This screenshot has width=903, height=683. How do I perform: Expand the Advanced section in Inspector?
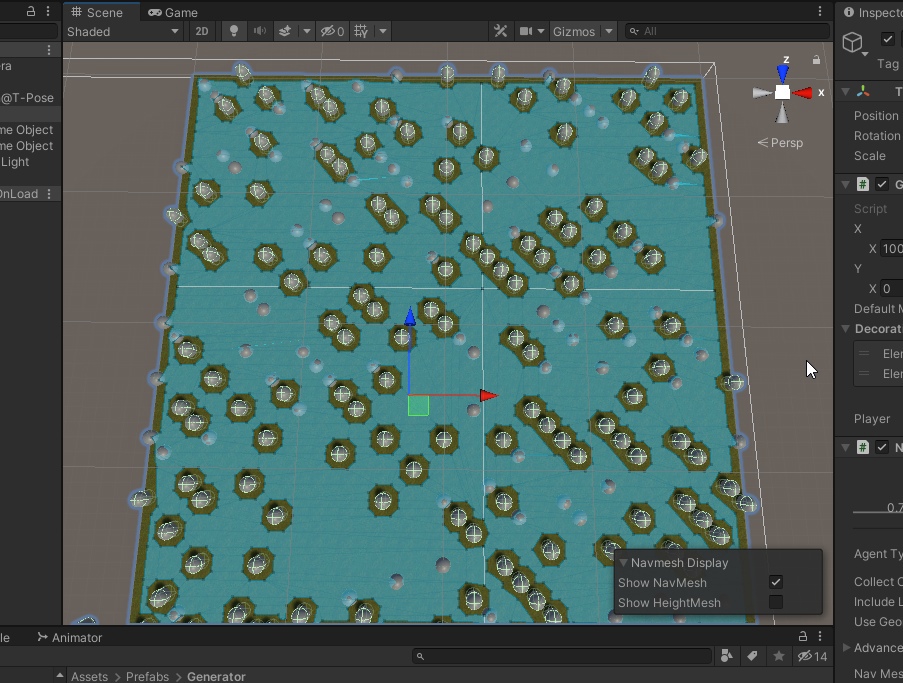coord(845,647)
